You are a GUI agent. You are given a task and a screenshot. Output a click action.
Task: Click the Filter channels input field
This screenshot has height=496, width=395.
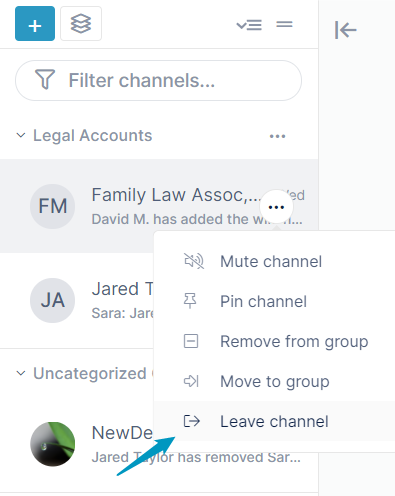point(158,80)
